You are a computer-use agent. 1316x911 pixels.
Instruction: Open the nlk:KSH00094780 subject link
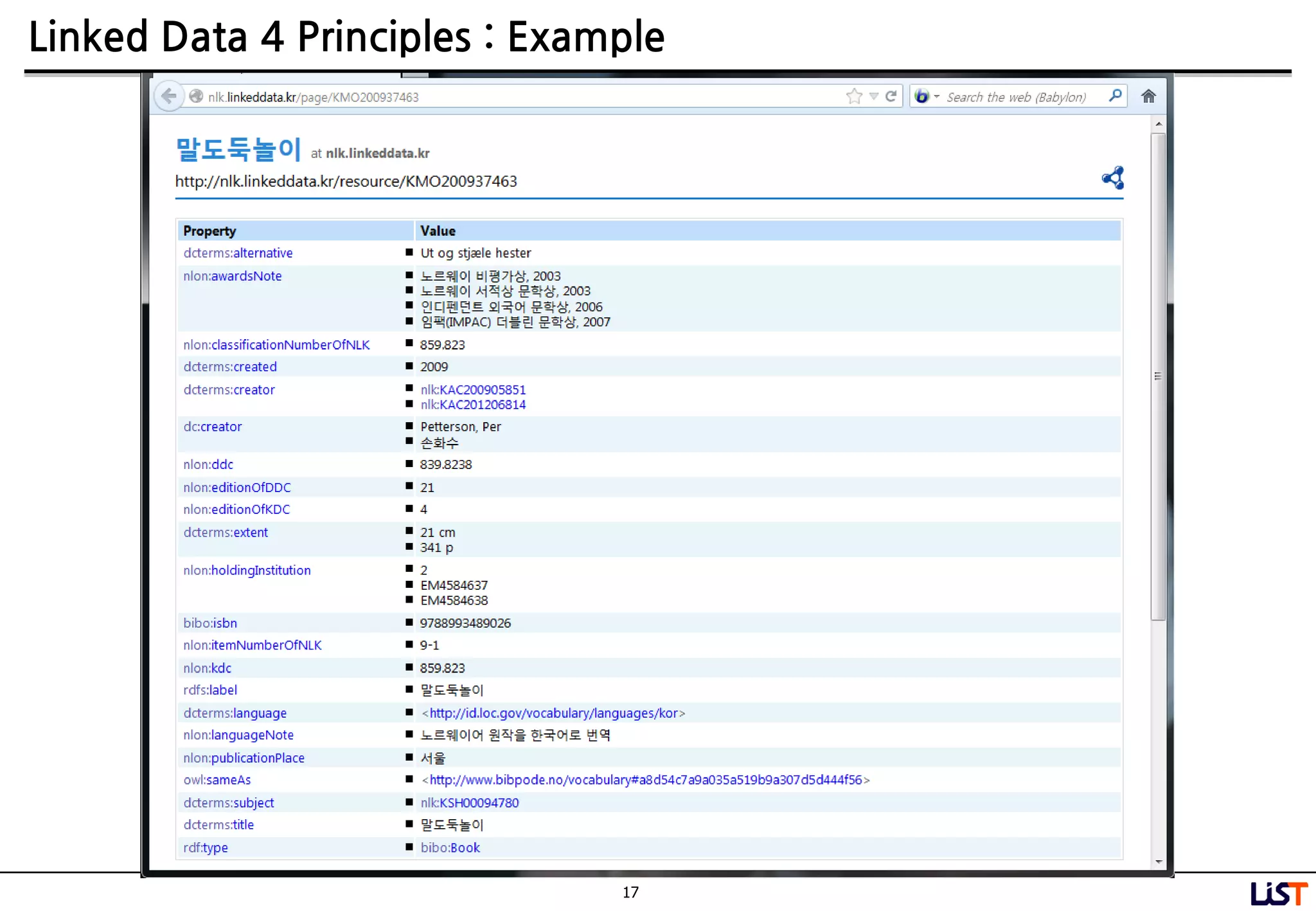coord(469,802)
